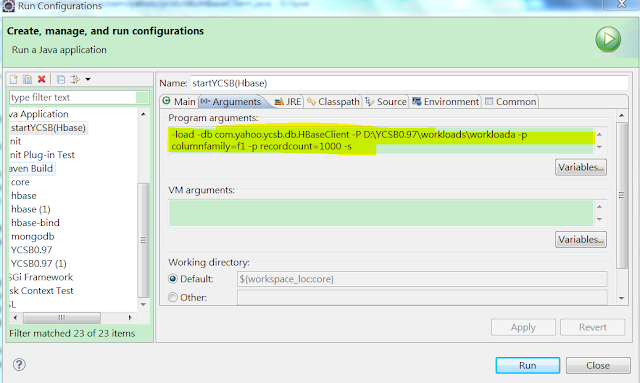Click the Eclipse icon in title bar
Viewport: 640px width, 383px height.
[9, 6]
